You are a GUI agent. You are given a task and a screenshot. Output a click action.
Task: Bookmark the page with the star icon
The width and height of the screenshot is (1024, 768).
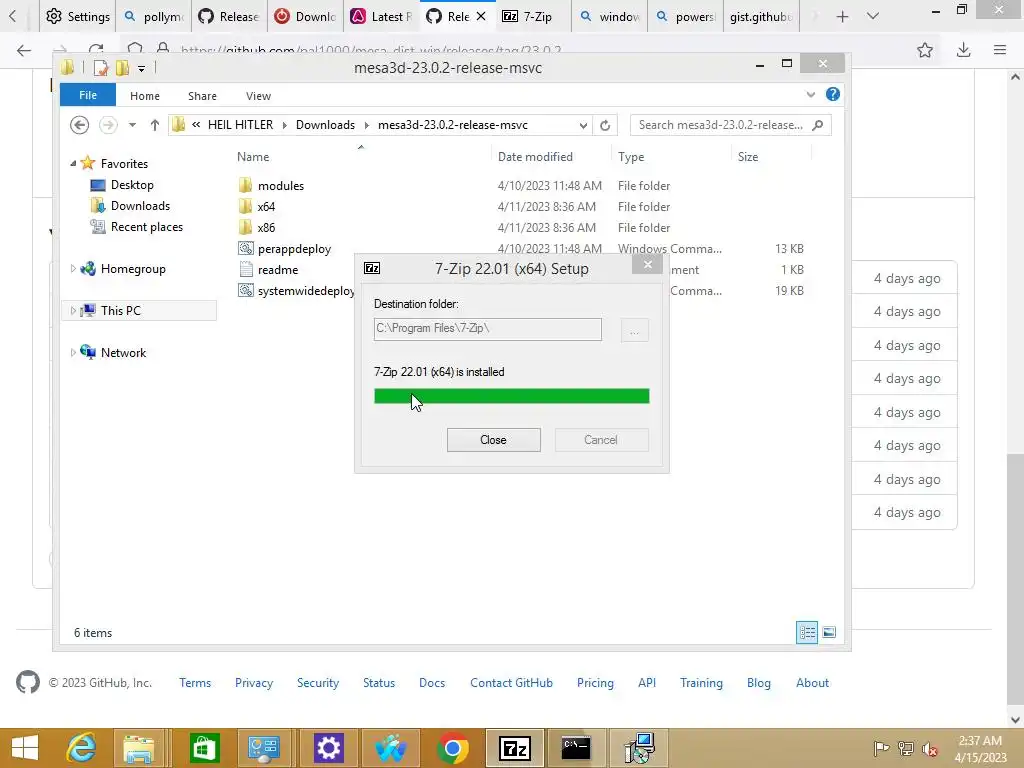(x=925, y=50)
